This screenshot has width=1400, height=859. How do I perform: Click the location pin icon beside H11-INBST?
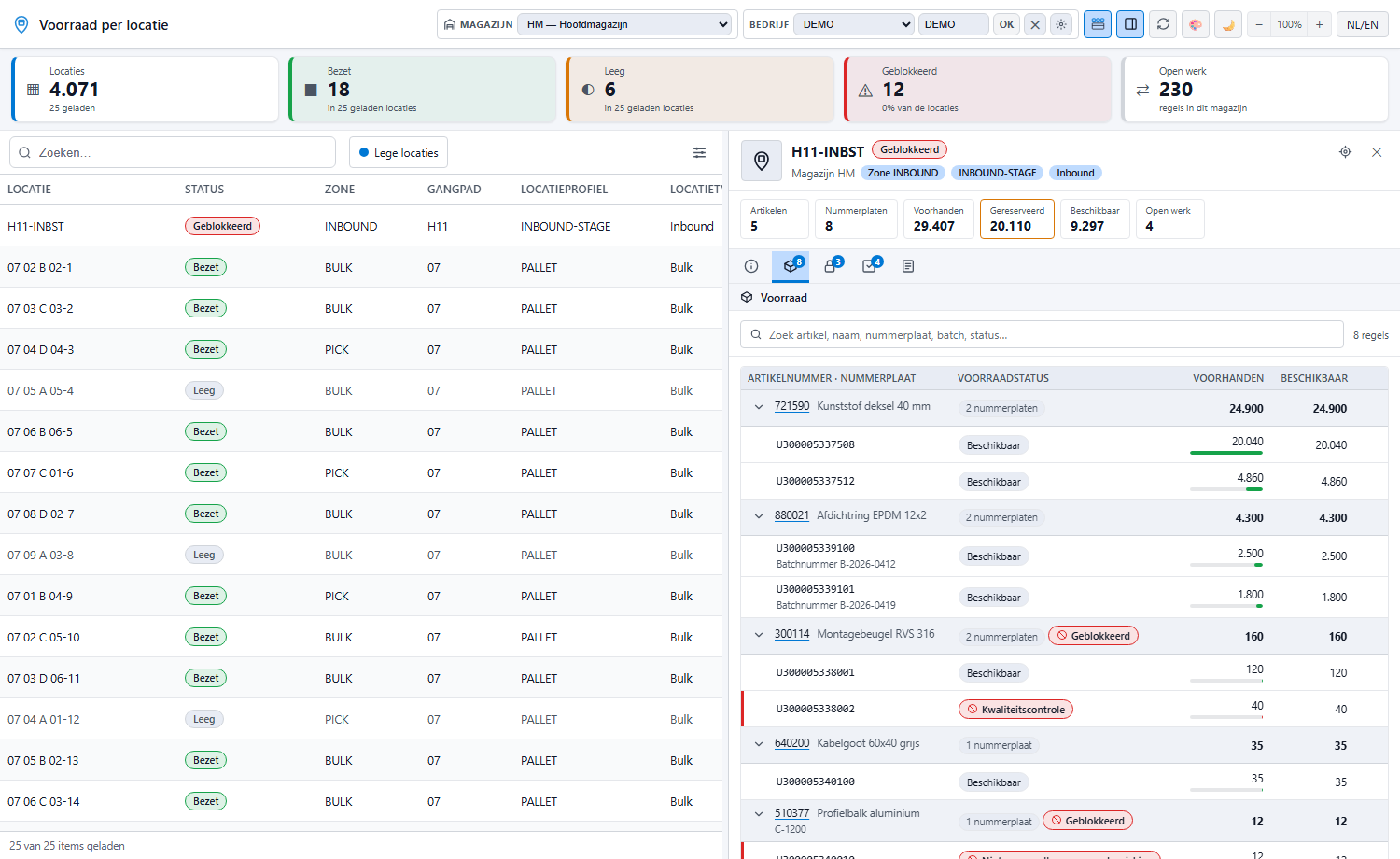tap(761, 161)
